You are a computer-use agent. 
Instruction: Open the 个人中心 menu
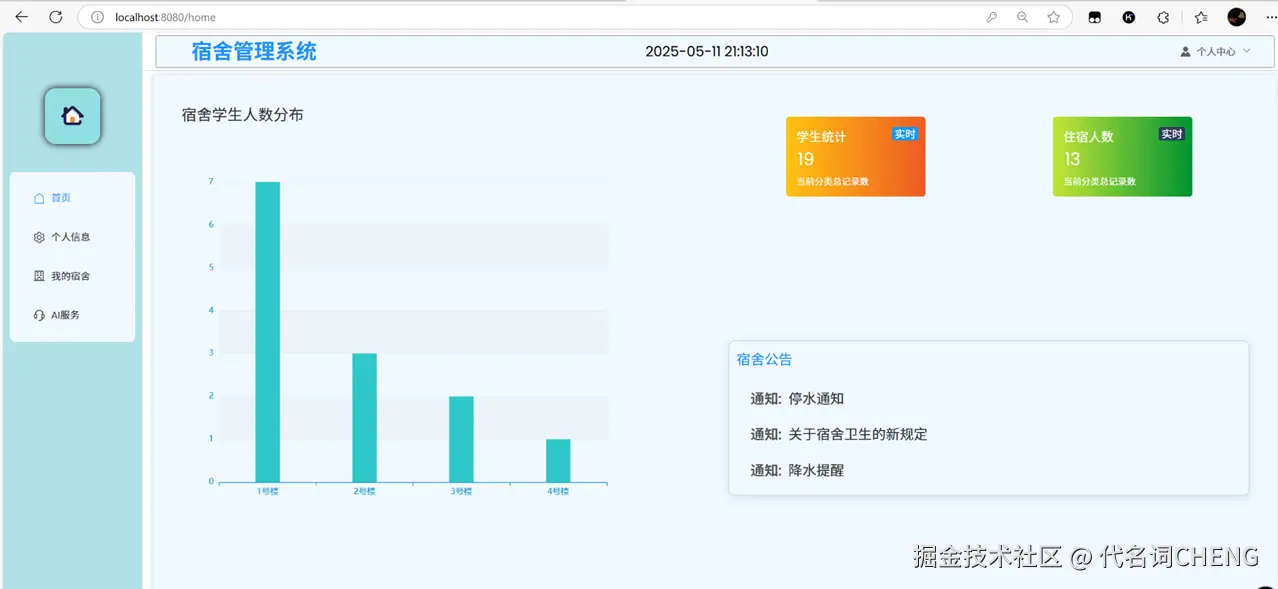point(1216,51)
